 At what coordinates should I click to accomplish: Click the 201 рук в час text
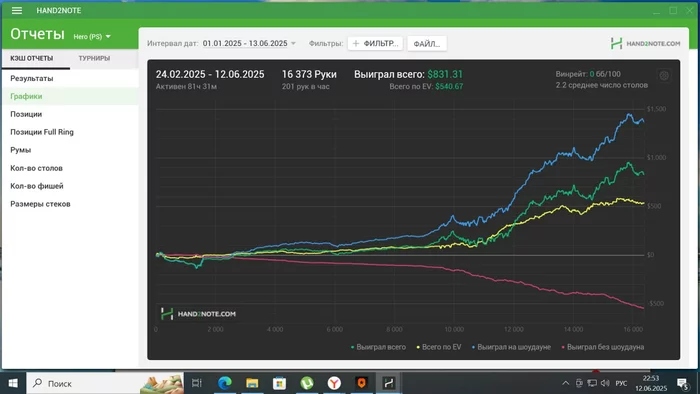coord(306,86)
